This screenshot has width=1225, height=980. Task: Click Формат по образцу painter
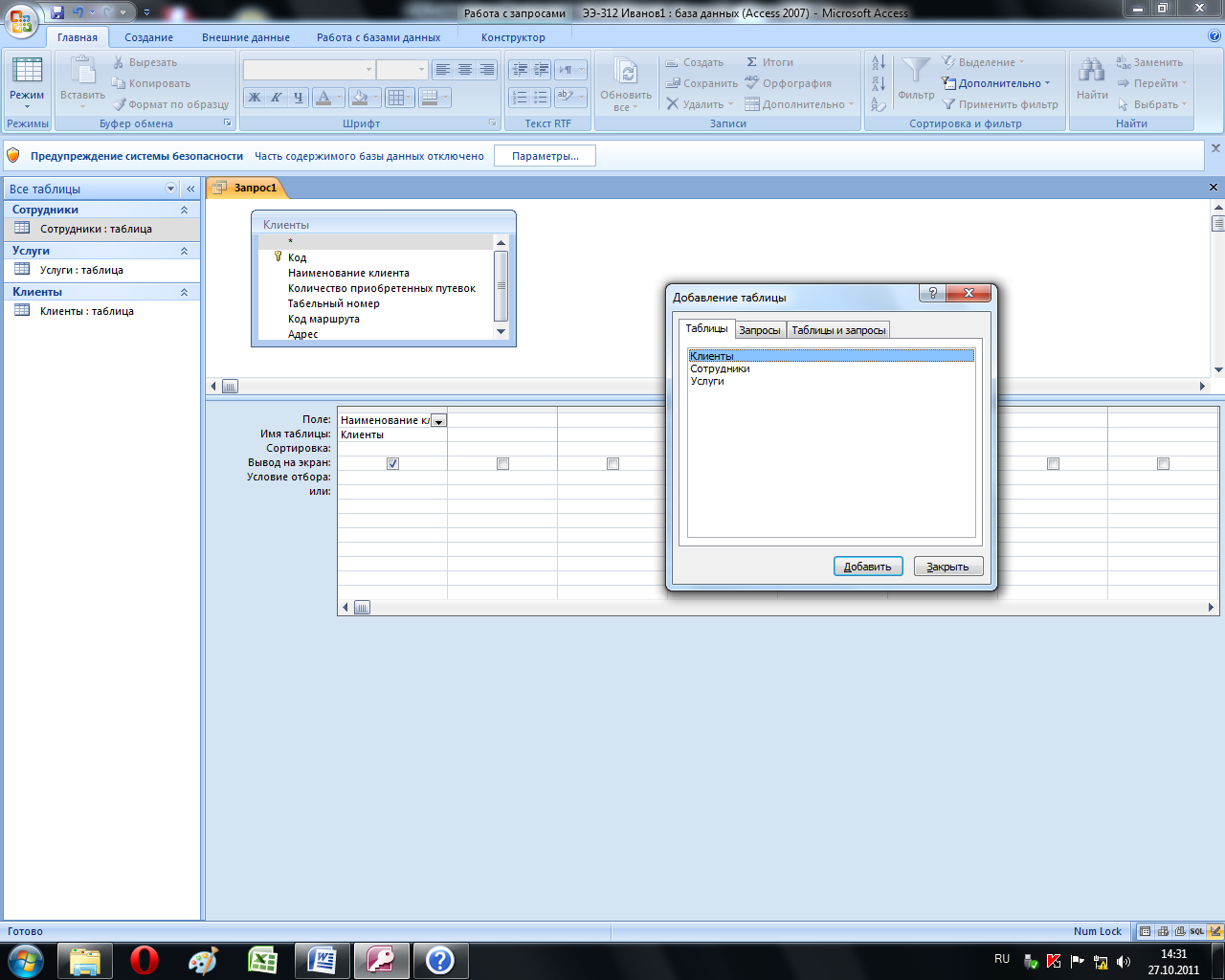[x=171, y=104]
